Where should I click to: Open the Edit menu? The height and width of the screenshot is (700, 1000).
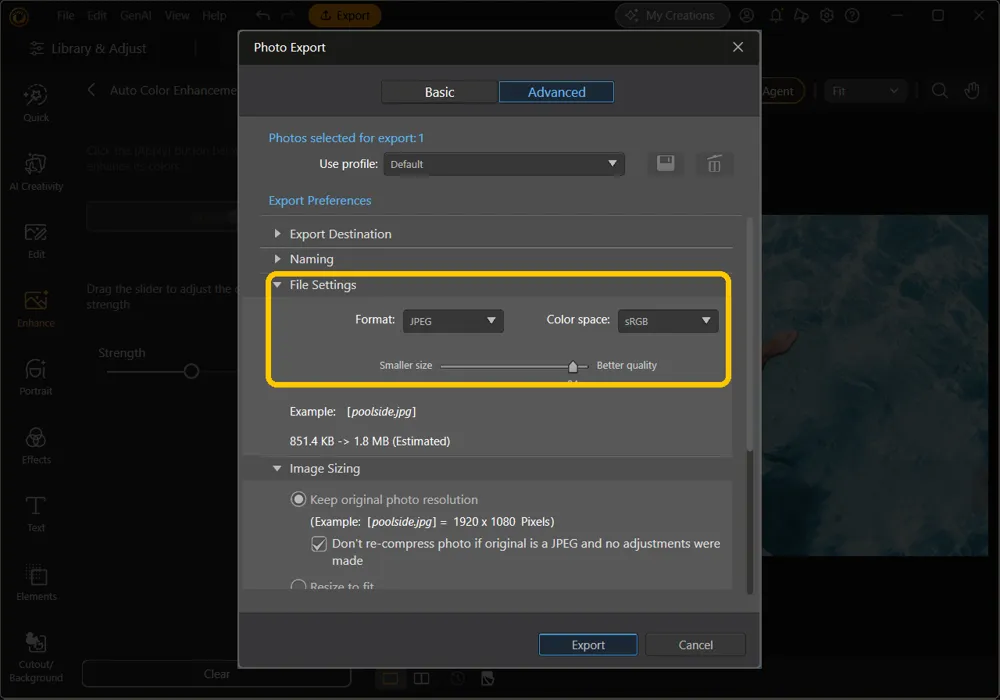tap(97, 15)
